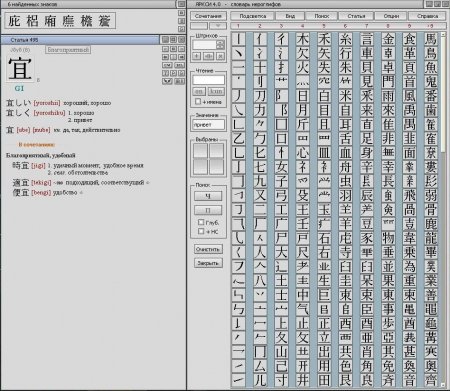Click the Сочетания button
Image resolution: width=450 pixels, height=391 pixels.
(208, 16)
